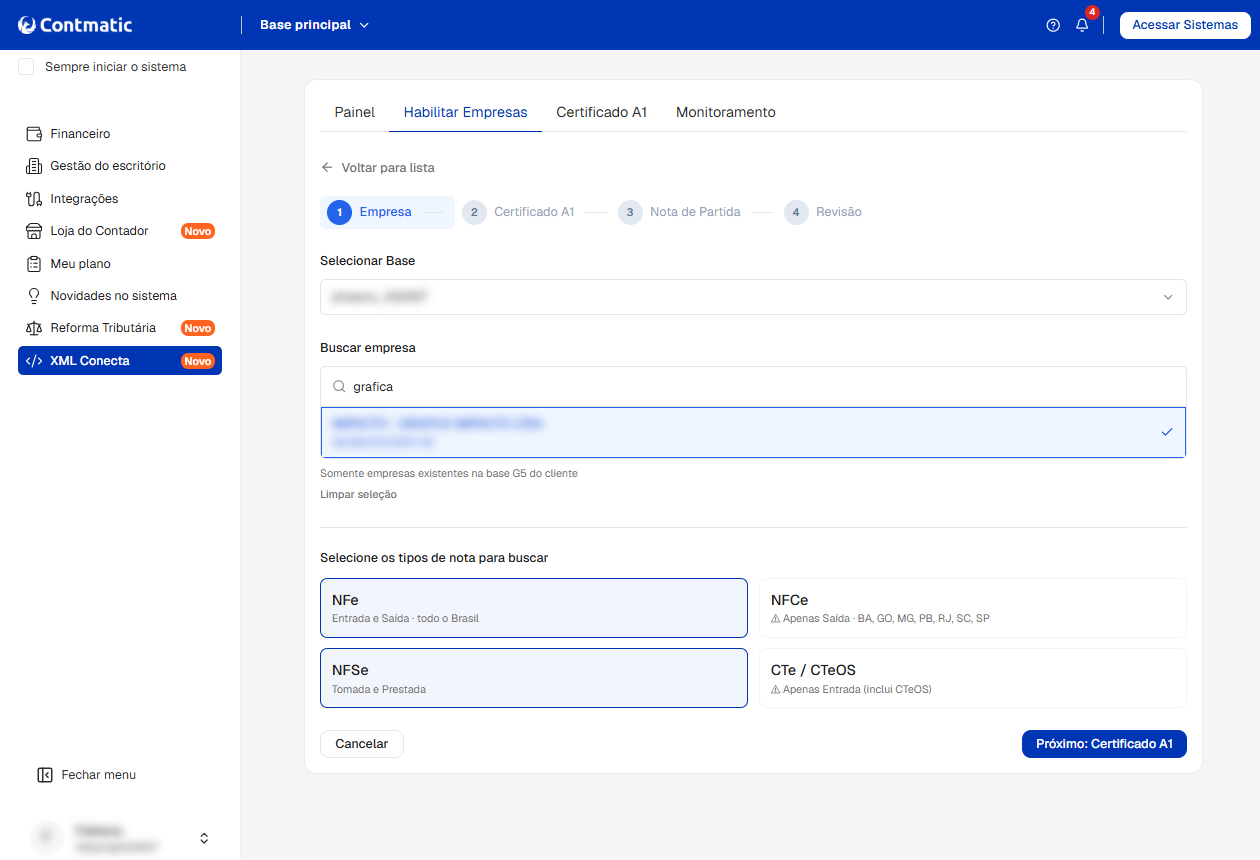Click Limpar seleção link

(x=358, y=495)
